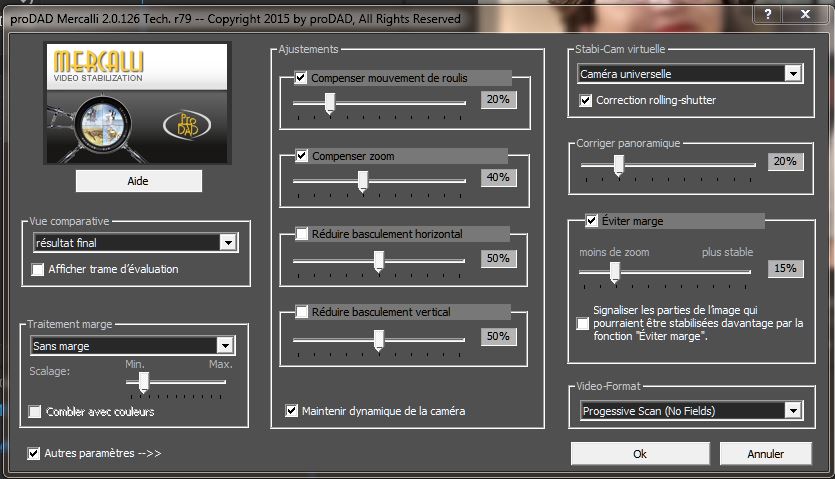Click the Ok button
Viewport: 835px width, 479px height.
(640, 453)
